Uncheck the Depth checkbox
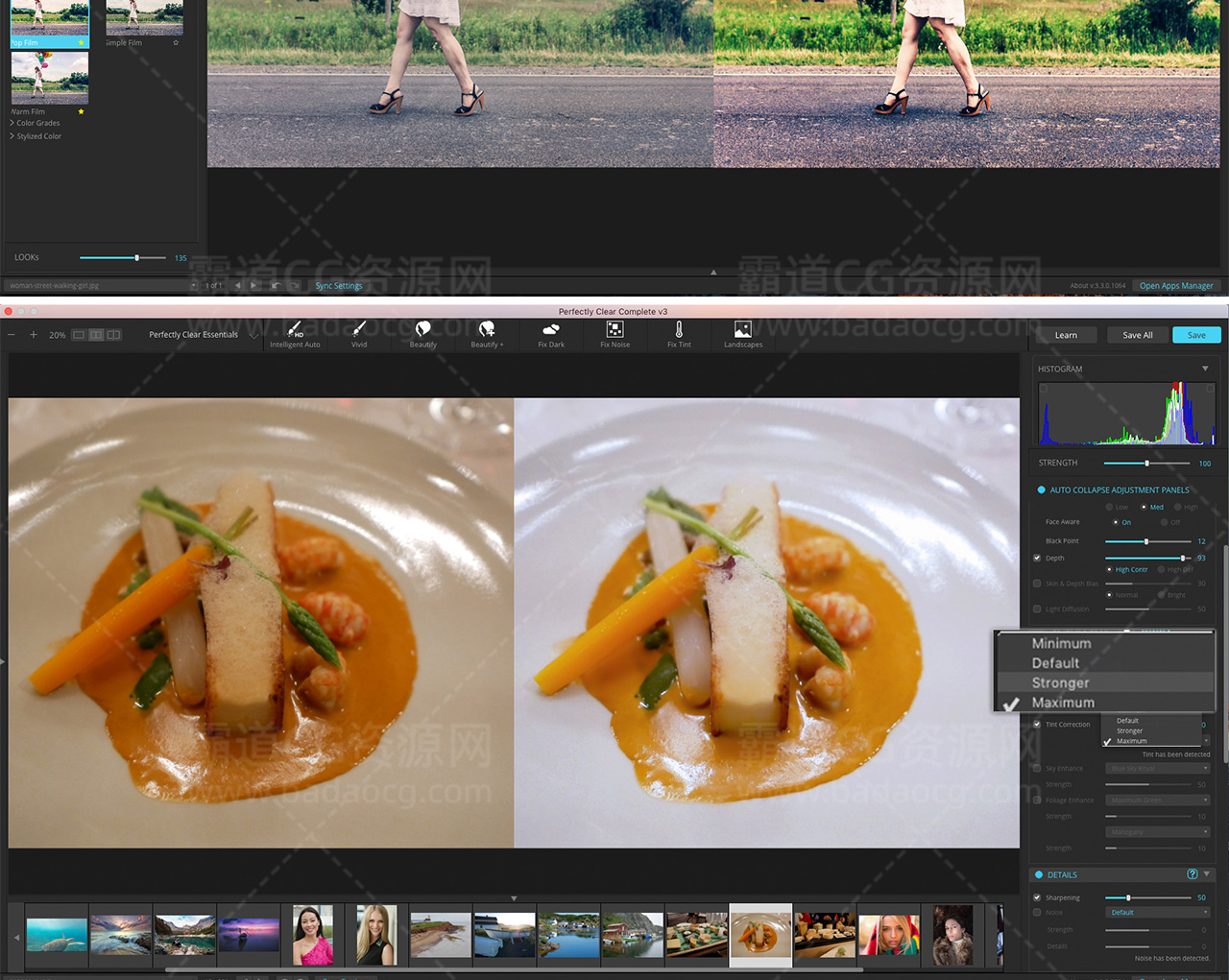Viewport: 1229px width, 980px height. tap(1037, 558)
